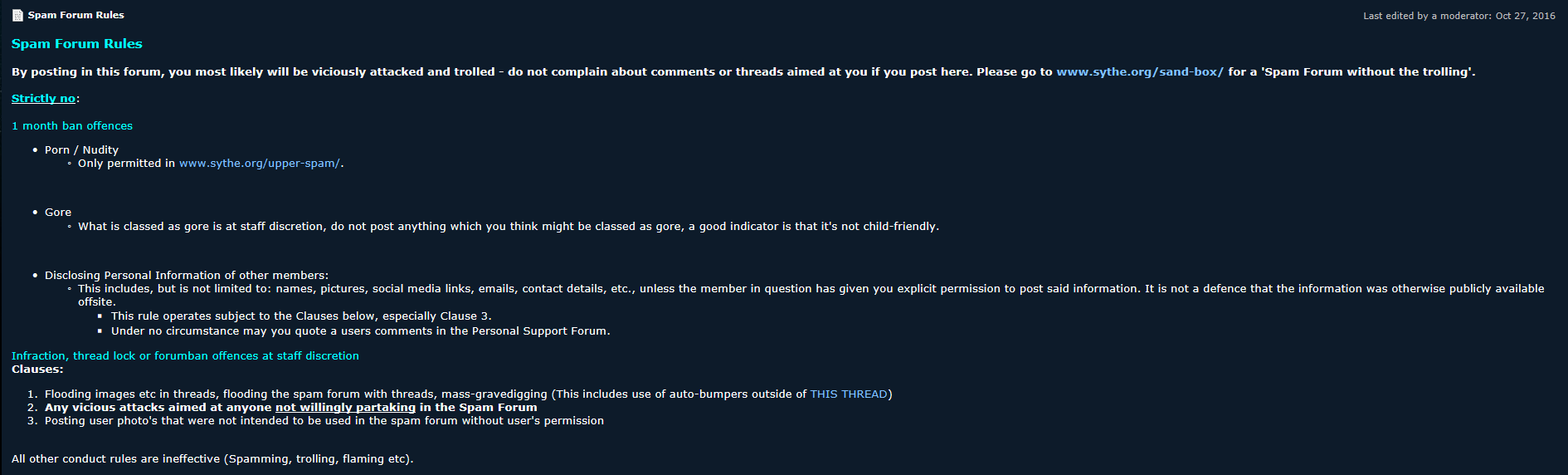Click the small Spam Forum Rules title
Screen dimensions: 1568x475
76,15
